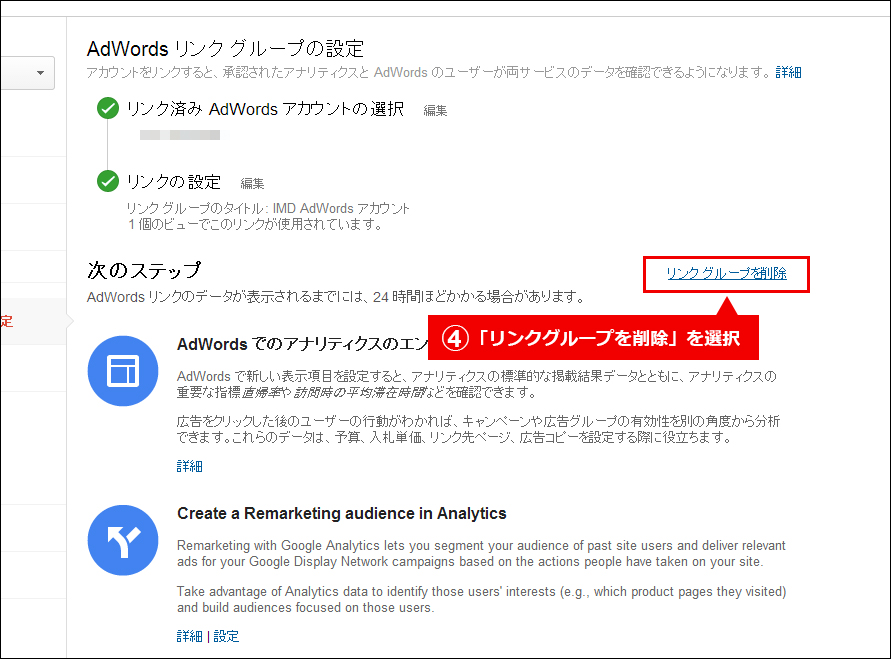Click the blue Remarketing split-arrow icon
The width and height of the screenshot is (891, 659).
coord(123,540)
